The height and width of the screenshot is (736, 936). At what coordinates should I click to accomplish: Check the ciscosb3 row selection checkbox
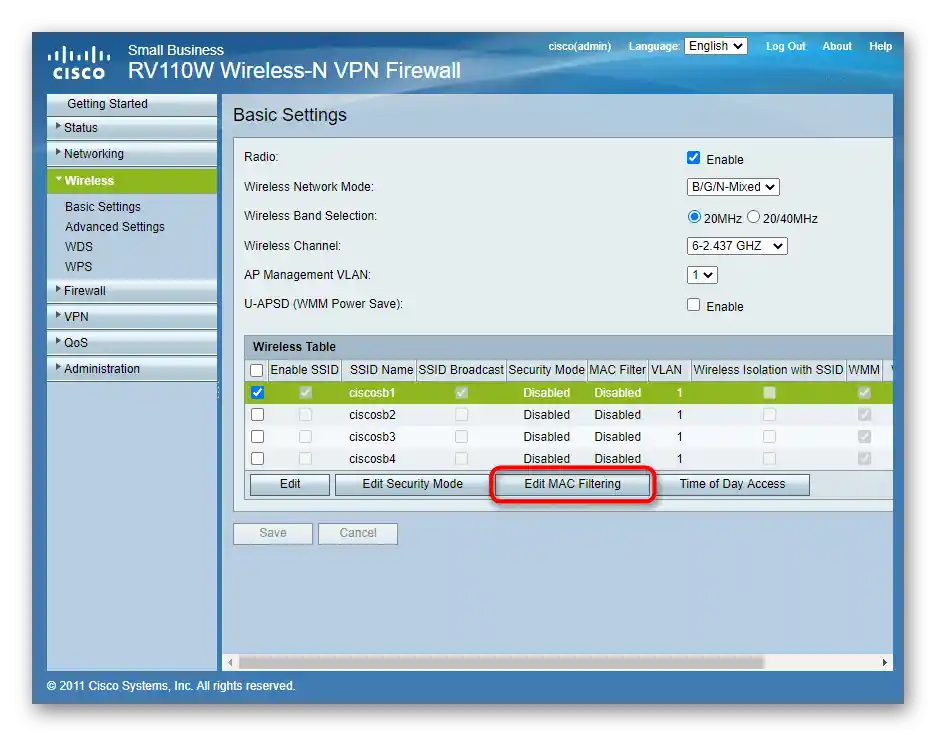pos(257,436)
